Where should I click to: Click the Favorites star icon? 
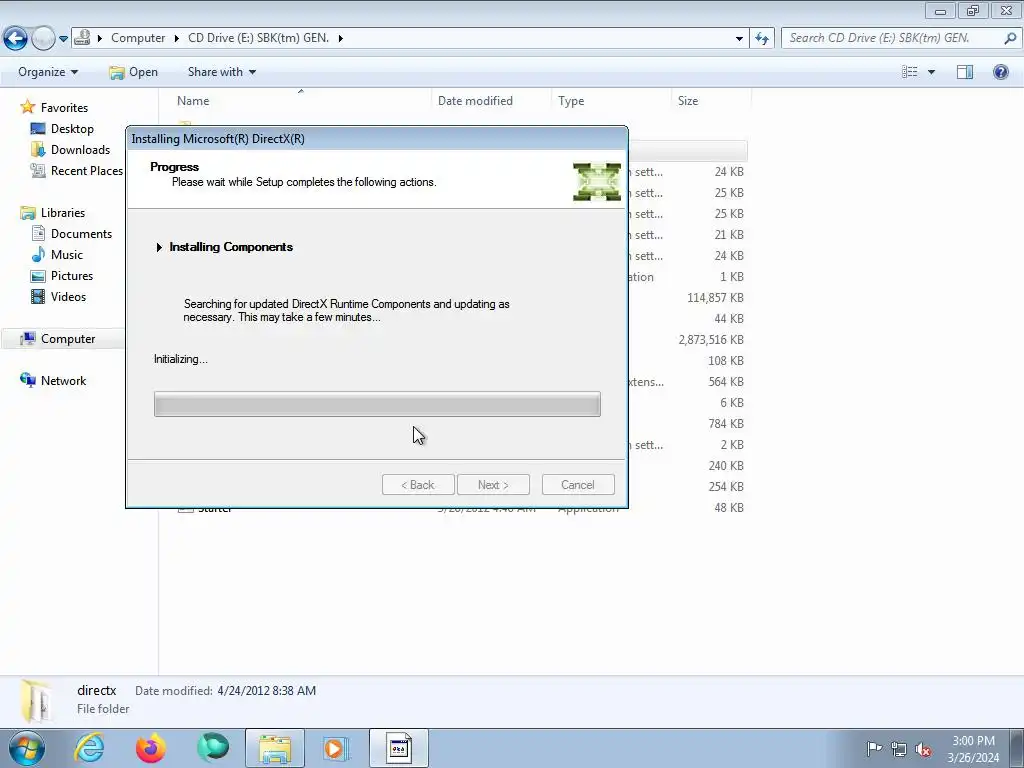click(27, 107)
